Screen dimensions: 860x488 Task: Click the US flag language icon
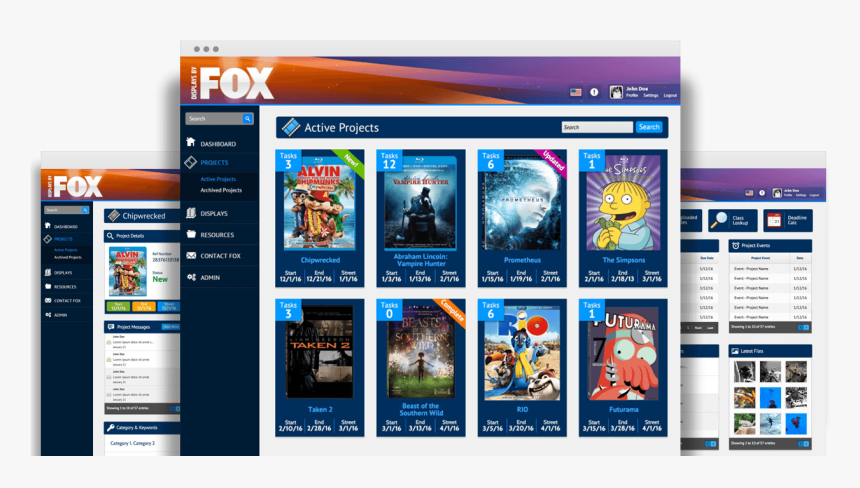coord(576,92)
